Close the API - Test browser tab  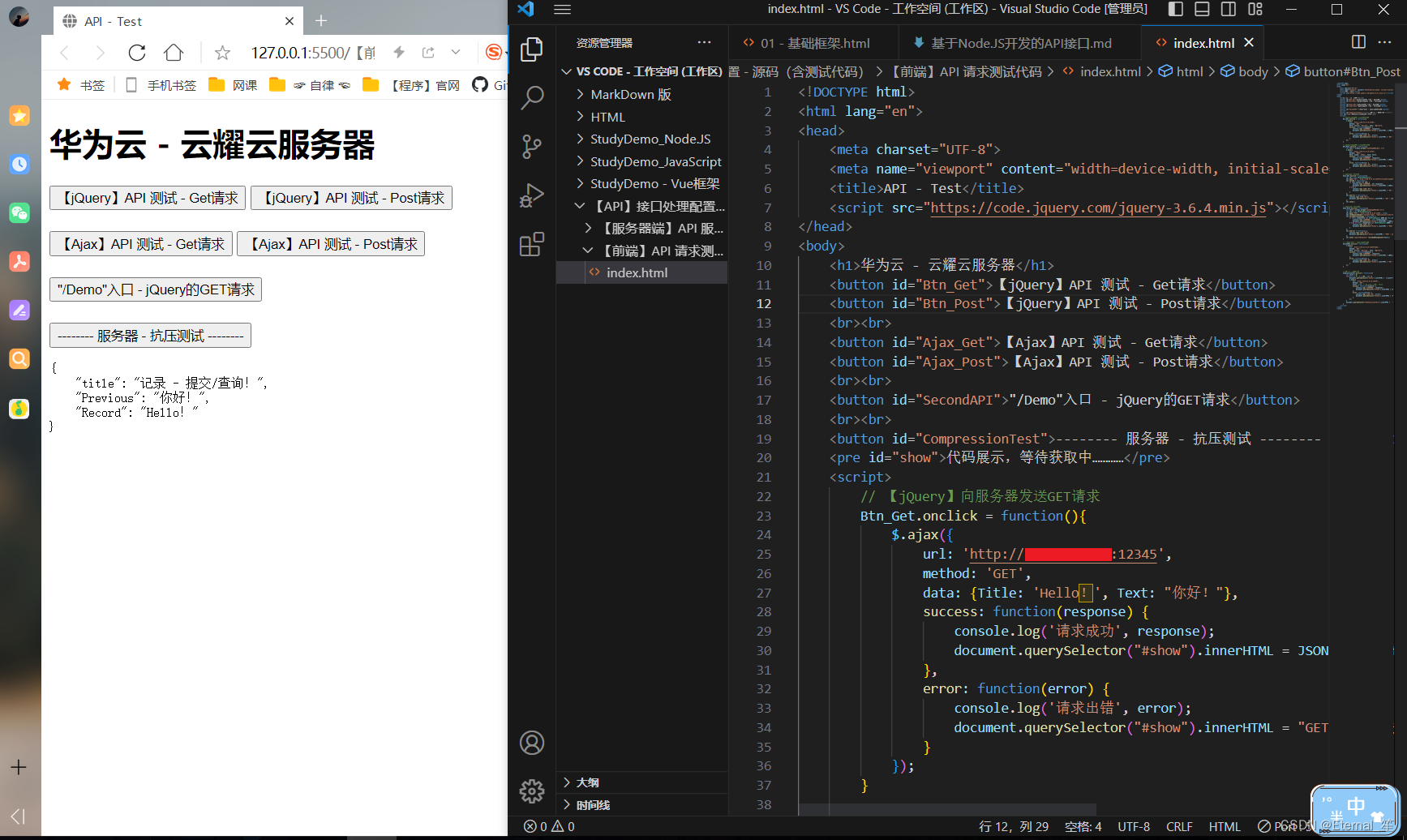tap(290, 21)
